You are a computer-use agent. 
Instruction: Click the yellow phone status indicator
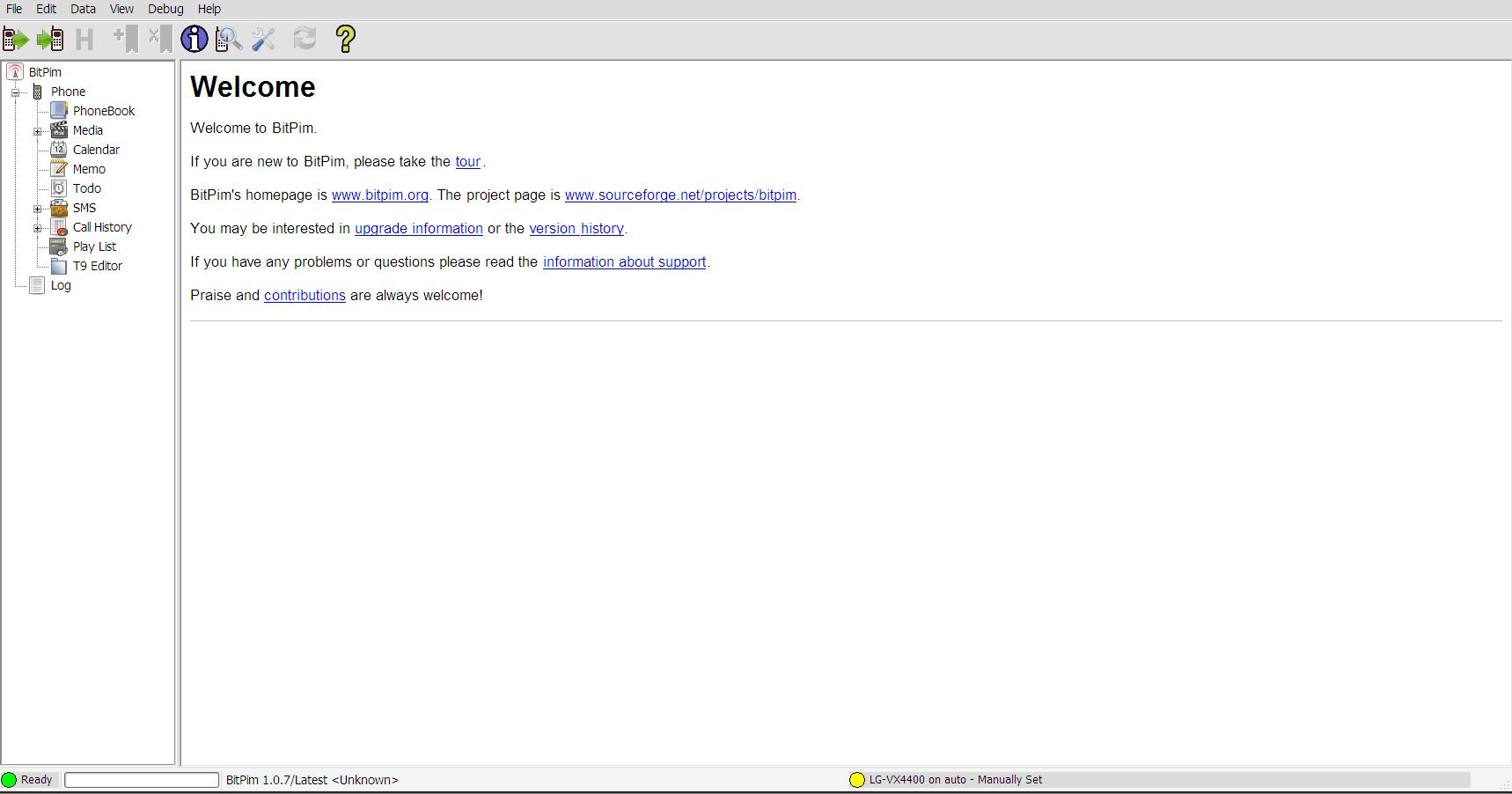(857, 780)
